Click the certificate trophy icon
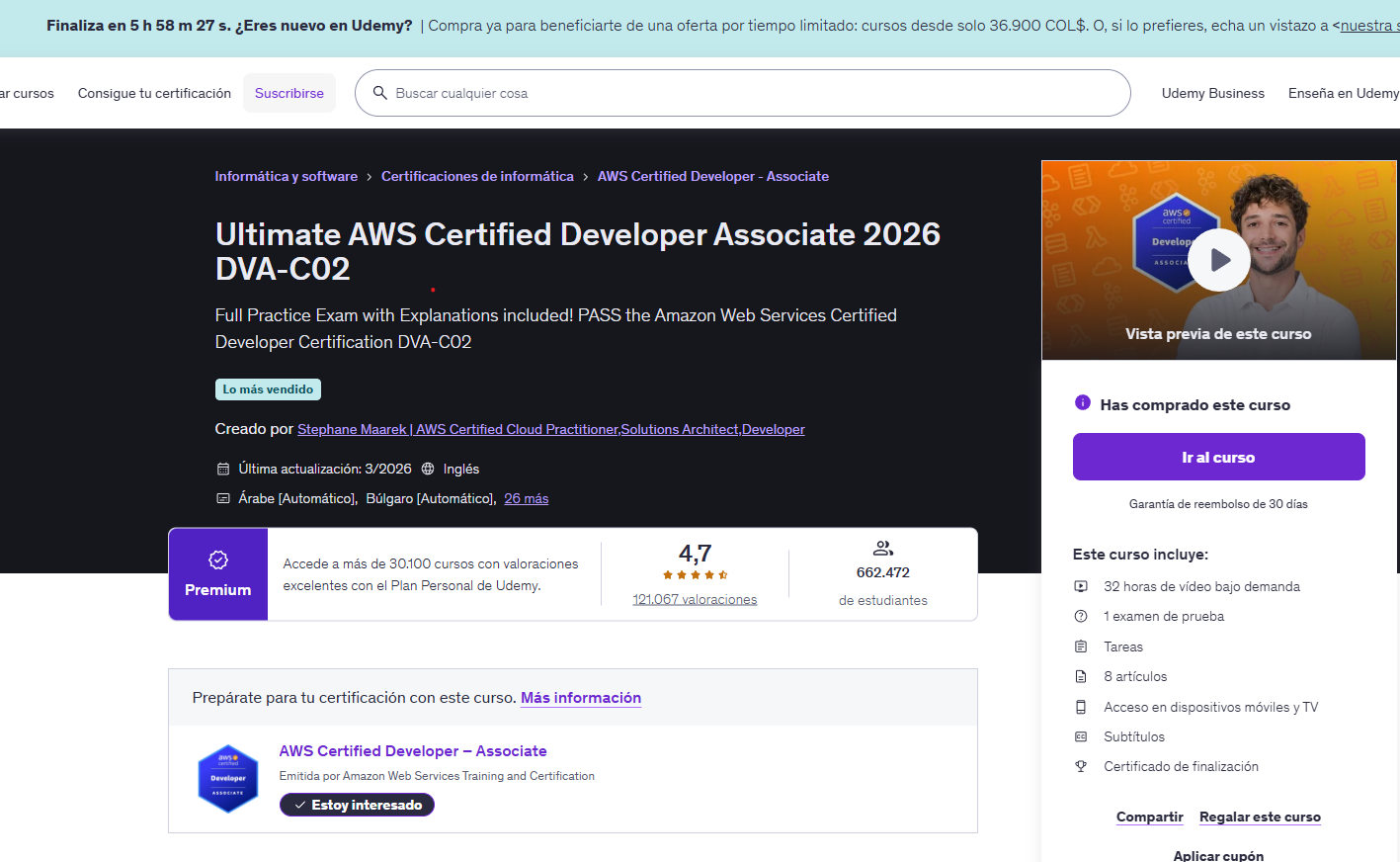 click(x=1081, y=766)
